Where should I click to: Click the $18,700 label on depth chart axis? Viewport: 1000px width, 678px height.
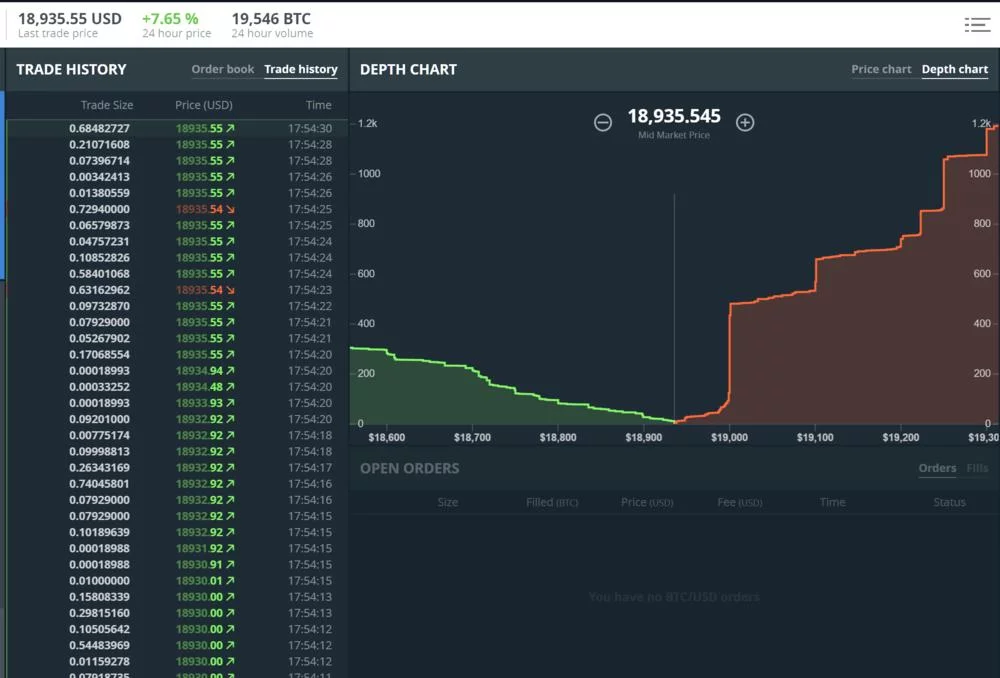(472, 438)
